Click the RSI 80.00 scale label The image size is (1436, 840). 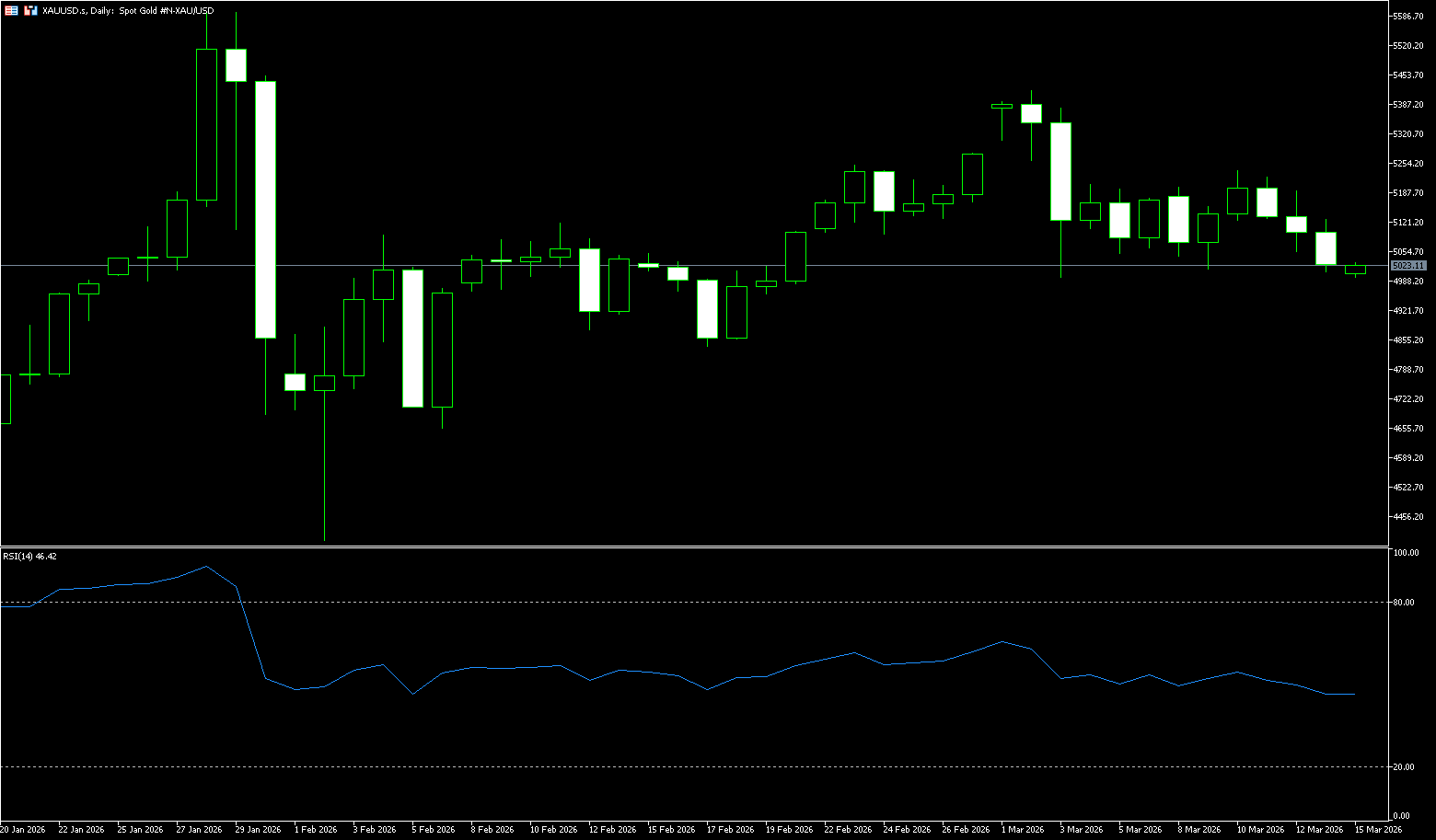(x=1405, y=603)
